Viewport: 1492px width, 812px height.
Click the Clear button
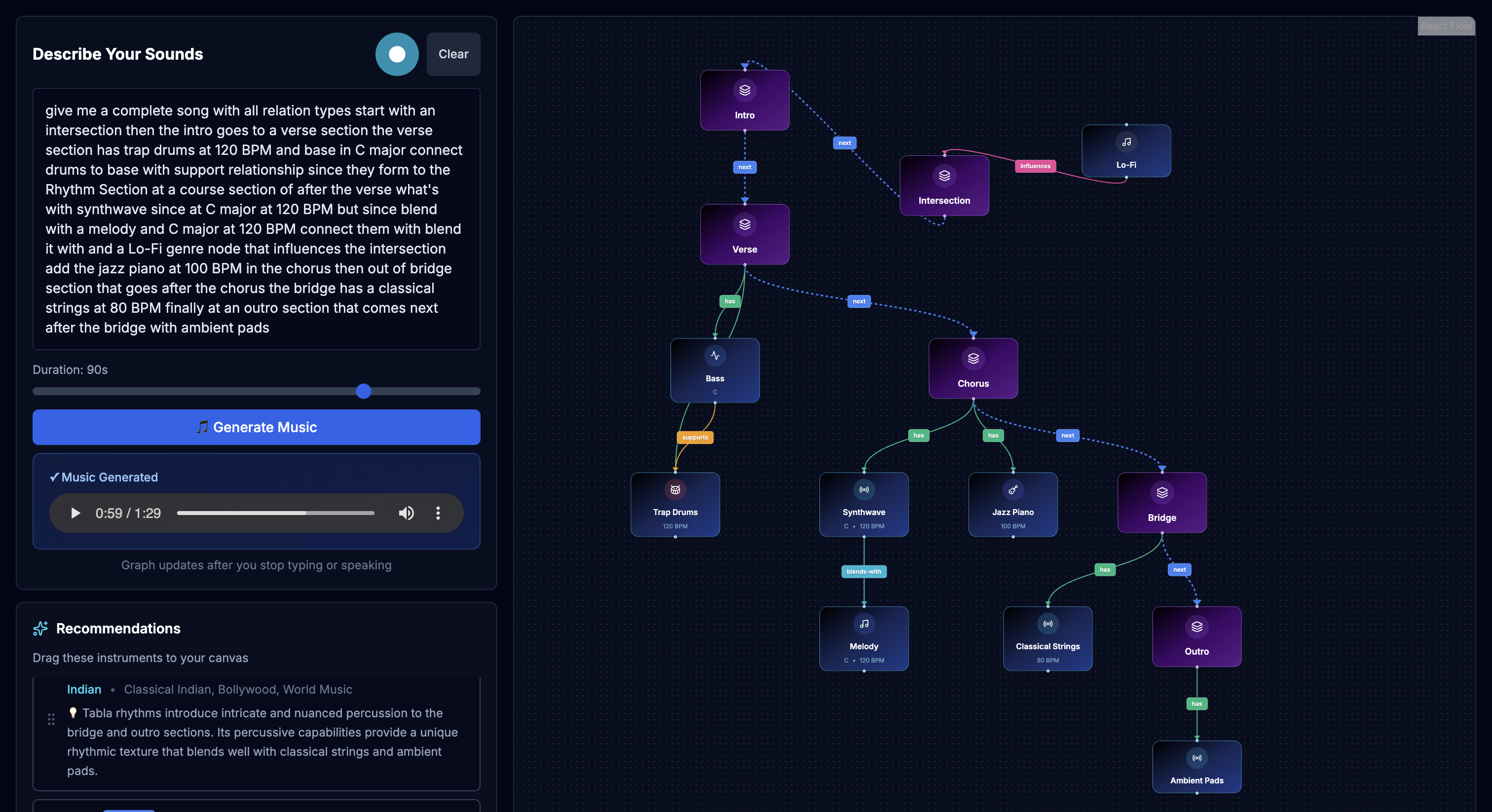click(453, 54)
